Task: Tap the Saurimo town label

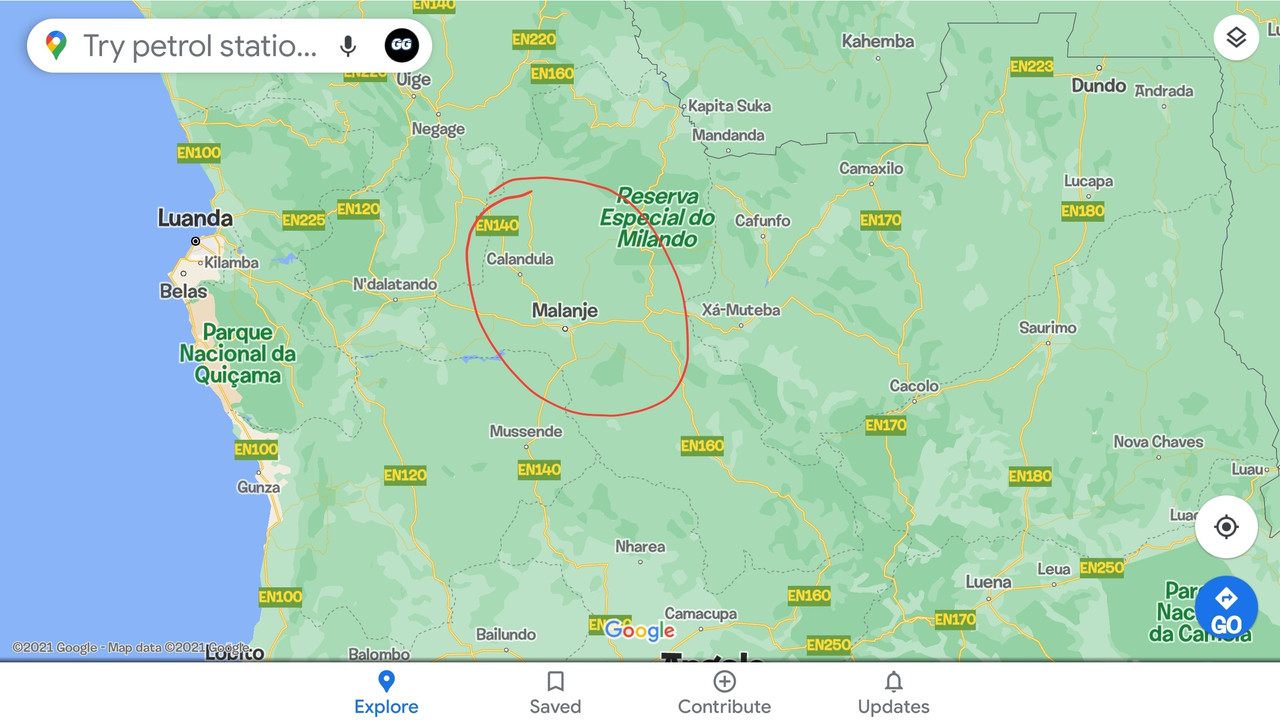Action: [1048, 327]
